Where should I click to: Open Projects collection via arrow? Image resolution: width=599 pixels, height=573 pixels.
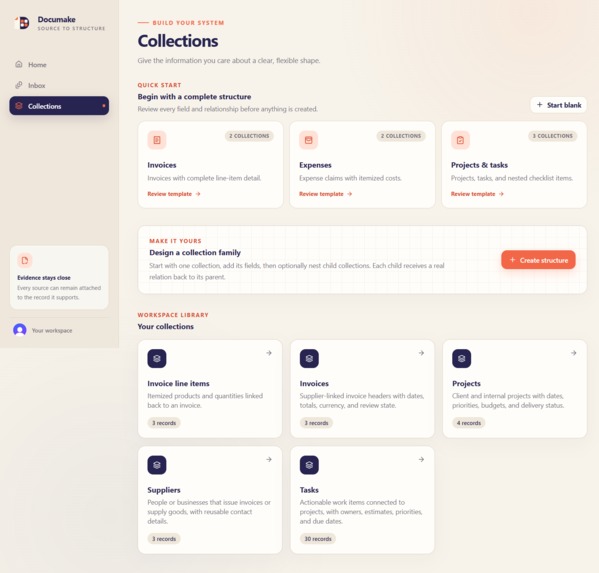click(x=574, y=353)
